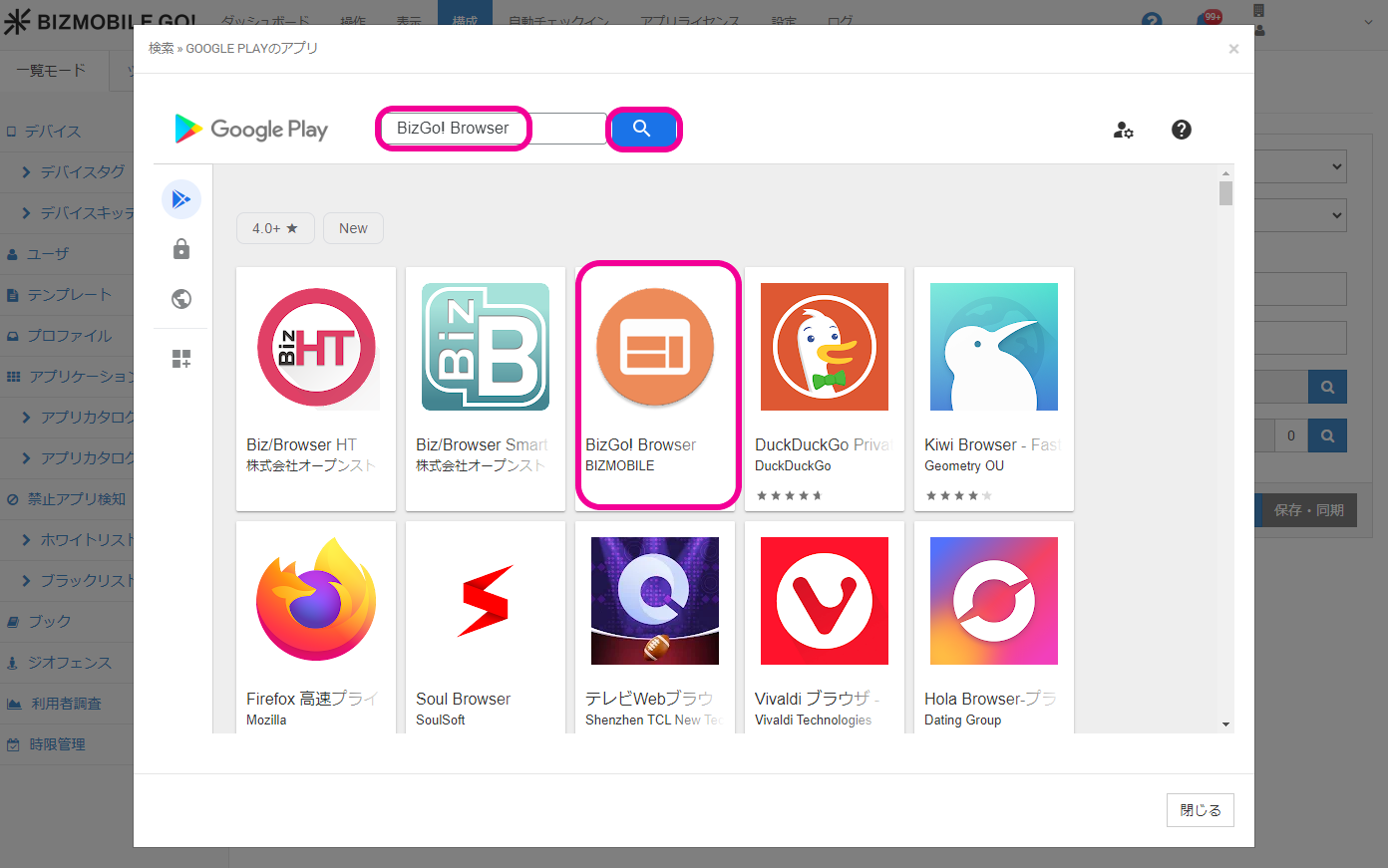Open private apps via lock icon

coord(181,249)
